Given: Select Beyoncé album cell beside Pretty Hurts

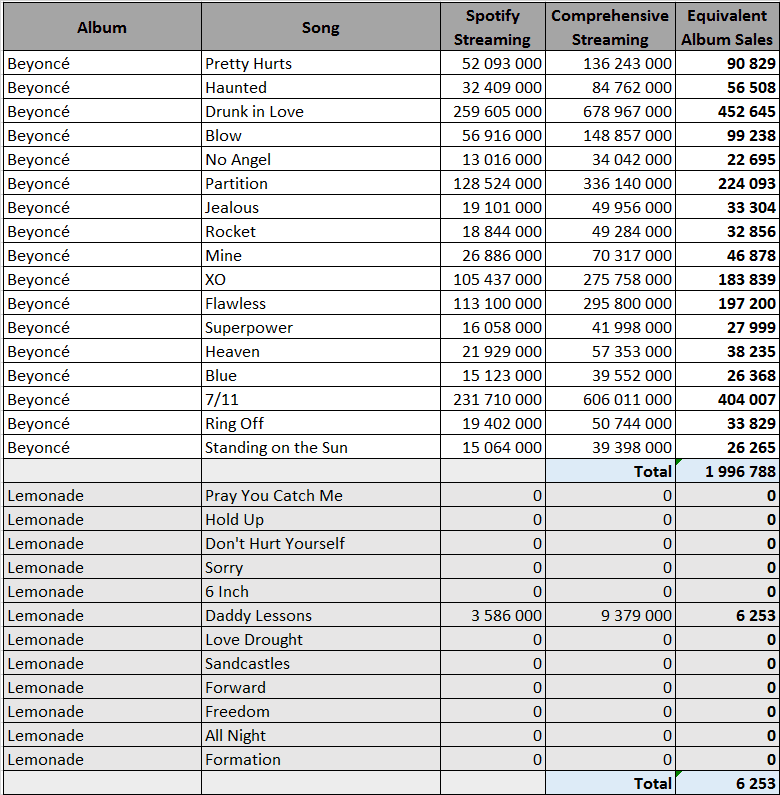Looking at the screenshot, I should coord(102,63).
